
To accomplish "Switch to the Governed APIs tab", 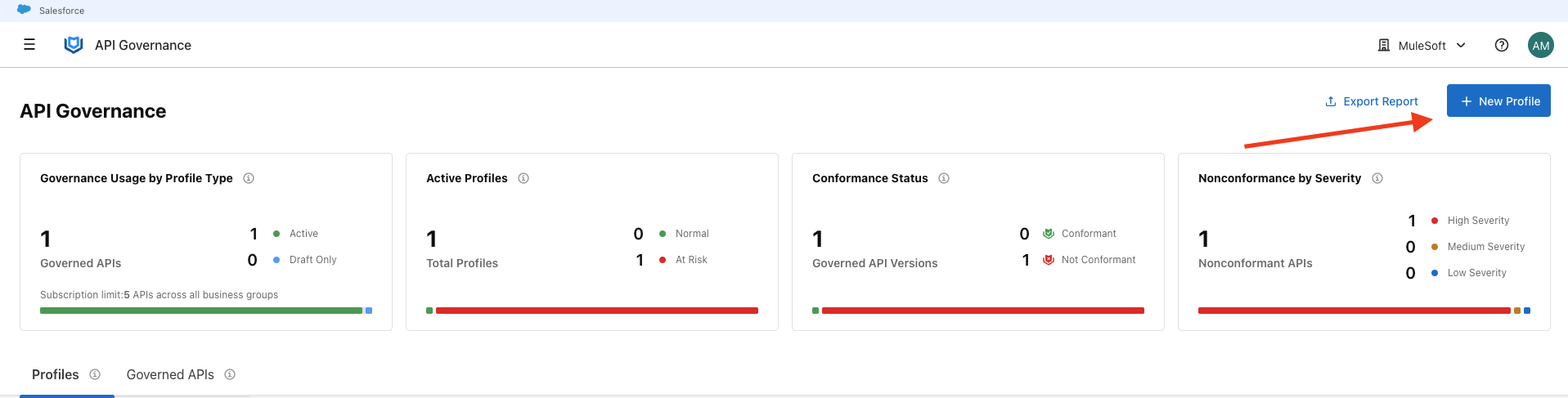I will [x=170, y=374].
